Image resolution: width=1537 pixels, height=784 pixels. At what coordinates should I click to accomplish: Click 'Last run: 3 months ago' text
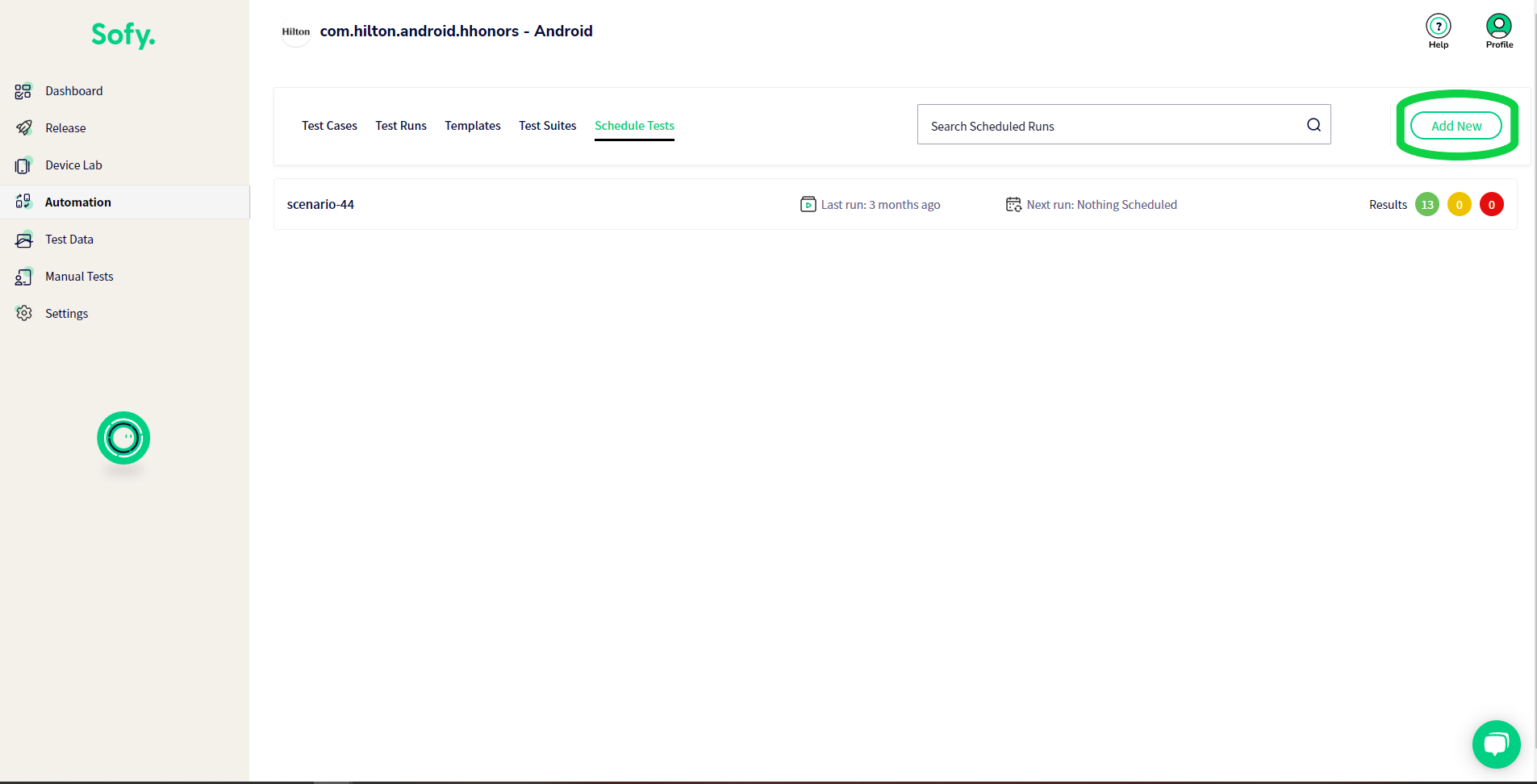(881, 205)
